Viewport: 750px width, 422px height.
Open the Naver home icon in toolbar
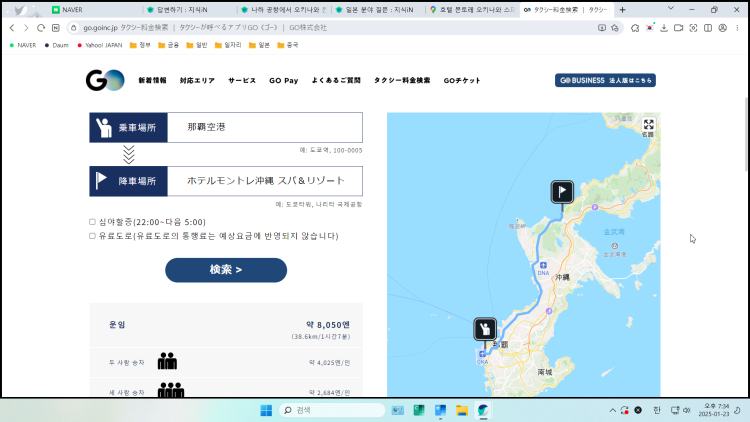55,28
